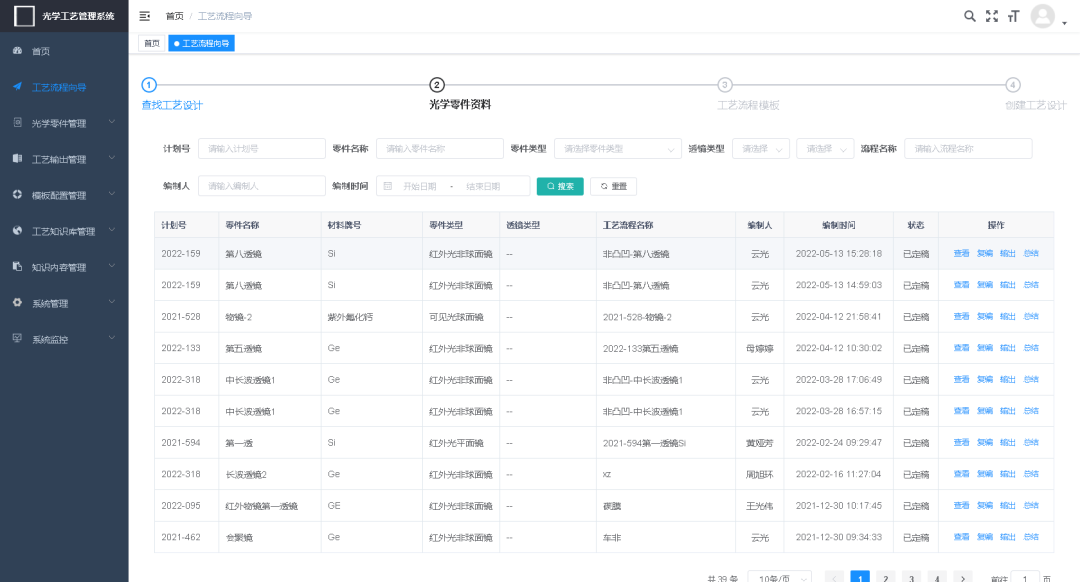Screen dimensions: 1080x582
Task: Go to page 2 in pagination
Action: [885, 578]
